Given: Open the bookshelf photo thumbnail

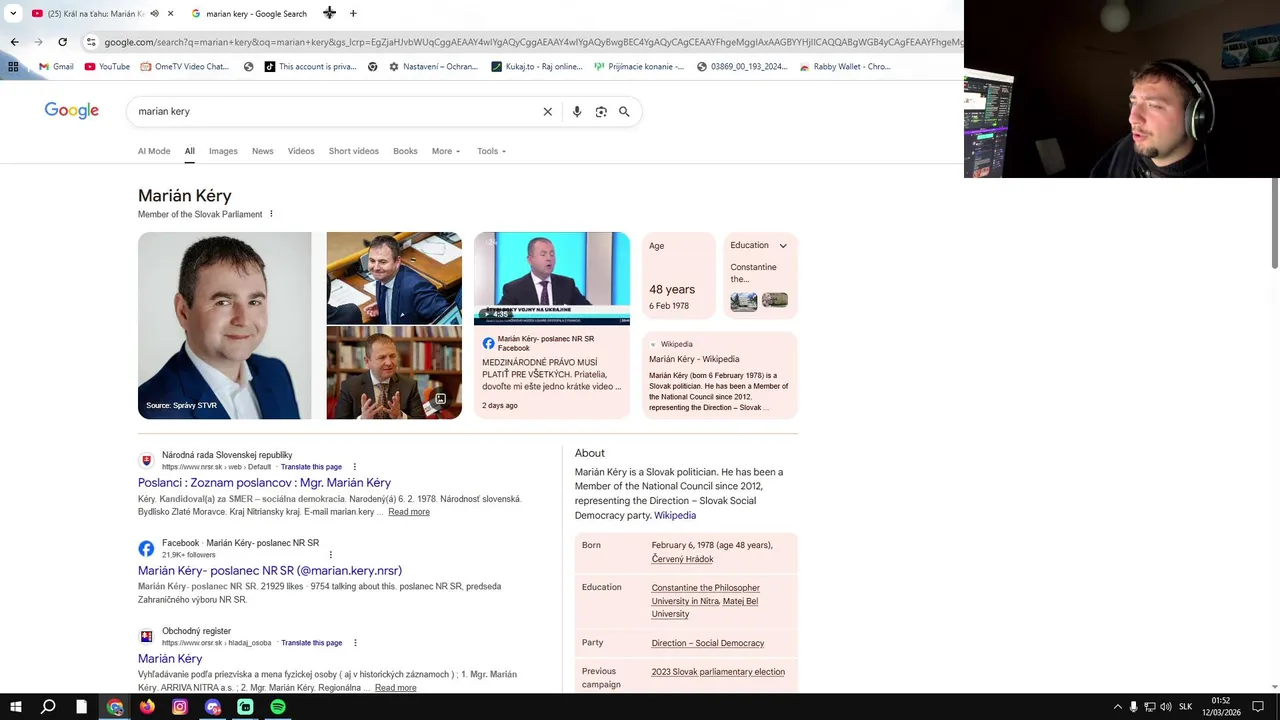Looking at the screenshot, I should pos(394,373).
